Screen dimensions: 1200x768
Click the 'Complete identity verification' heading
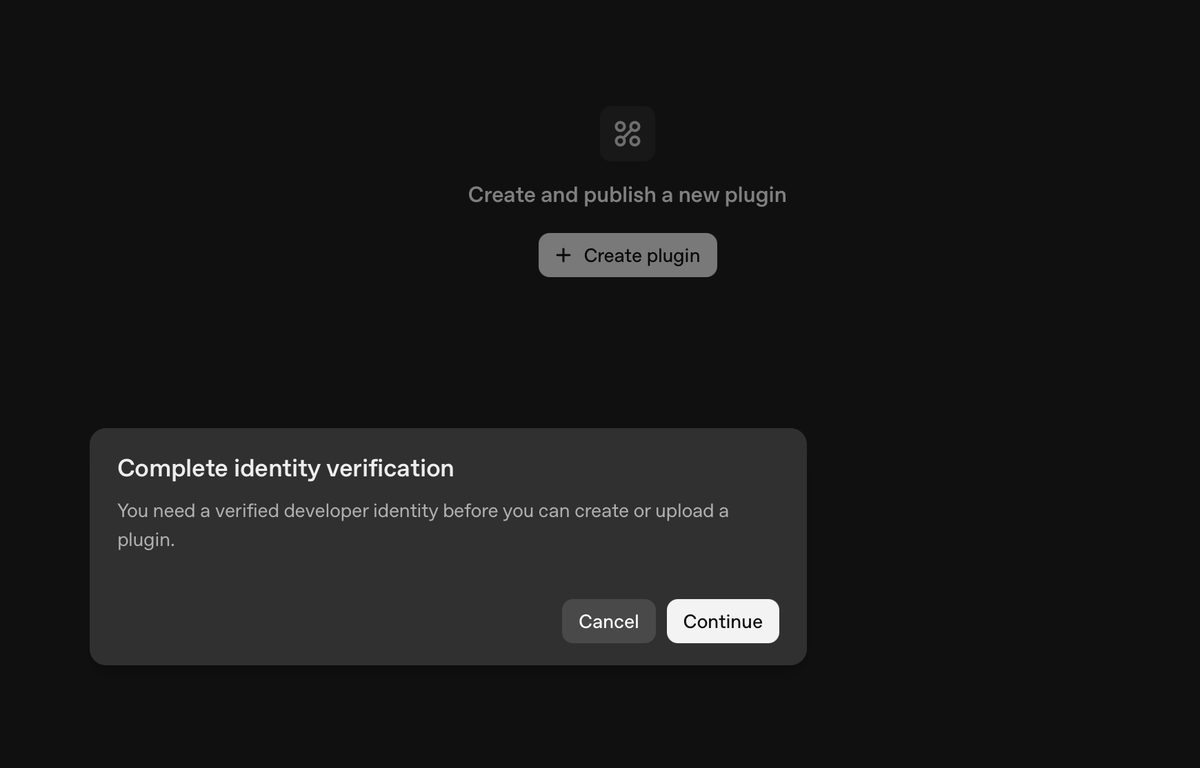click(x=285, y=468)
